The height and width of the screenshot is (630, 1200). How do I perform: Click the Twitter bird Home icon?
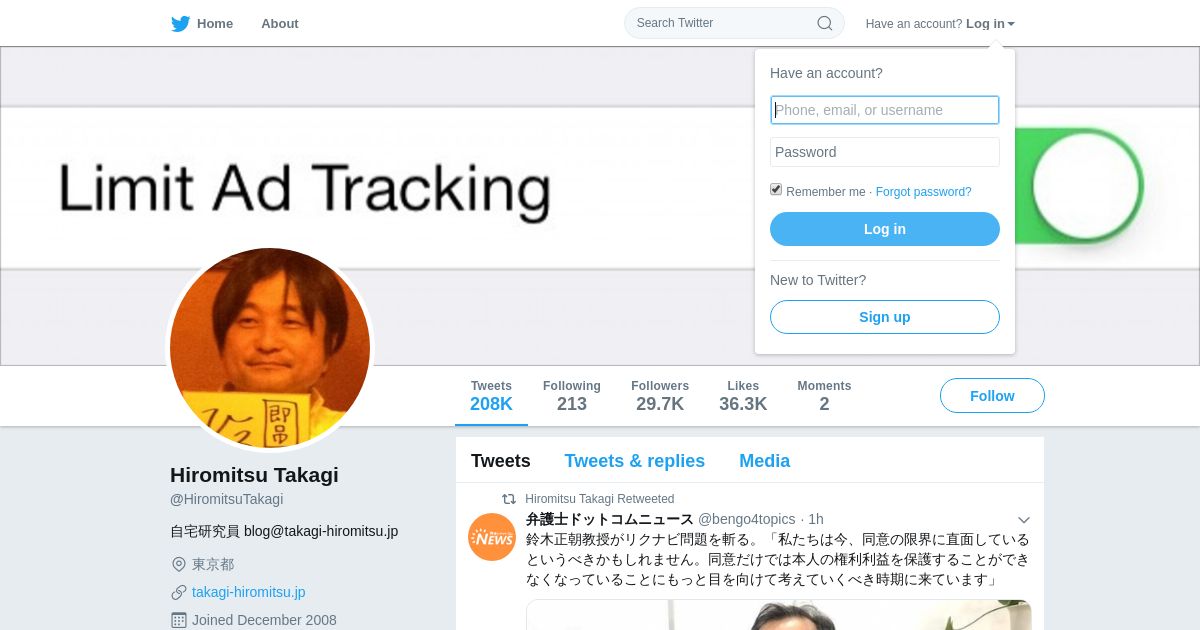click(181, 24)
